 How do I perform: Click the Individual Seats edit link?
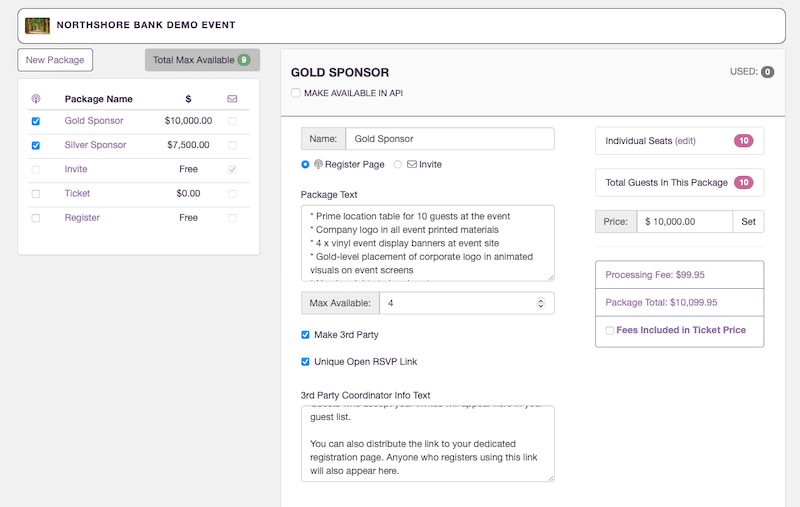pyautogui.click(x=685, y=141)
